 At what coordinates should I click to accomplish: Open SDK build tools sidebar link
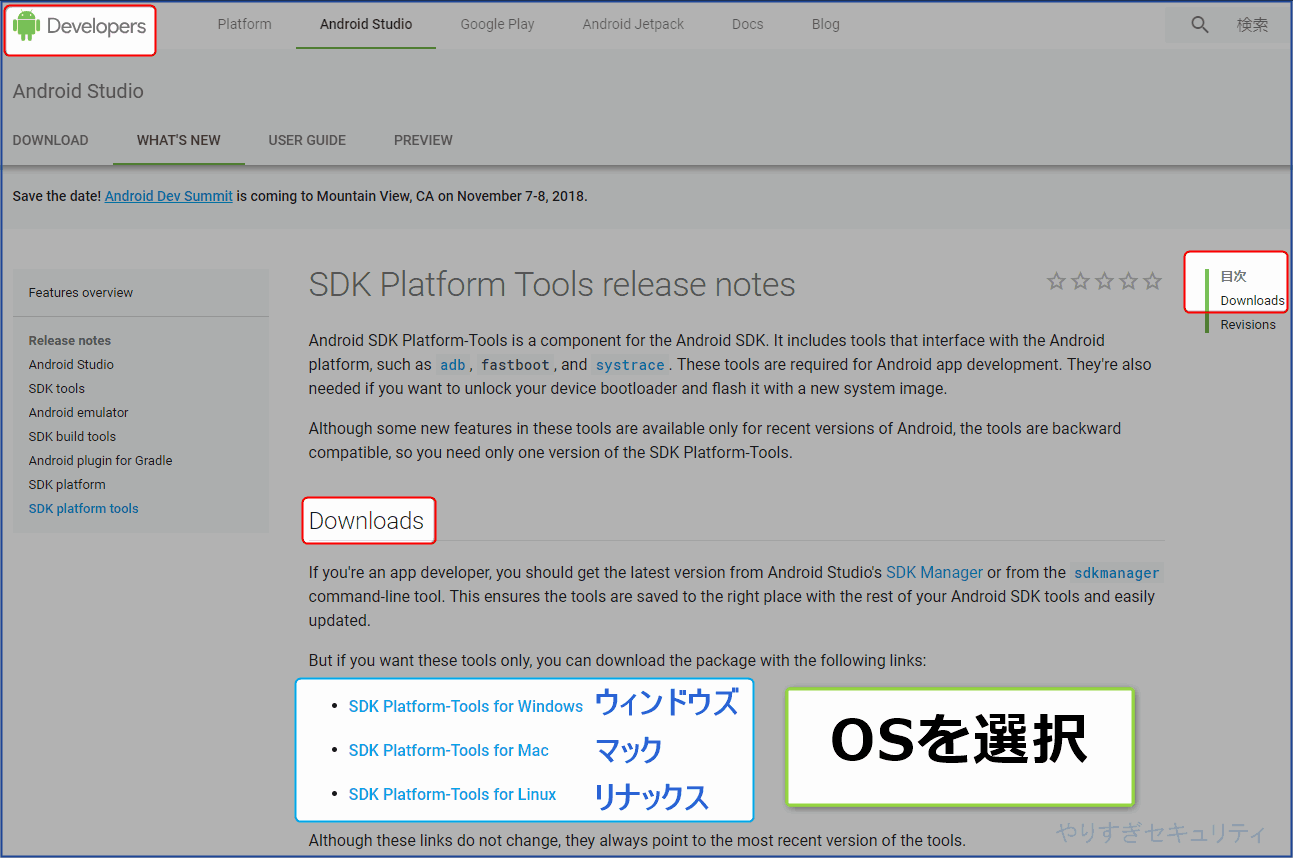pos(72,437)
